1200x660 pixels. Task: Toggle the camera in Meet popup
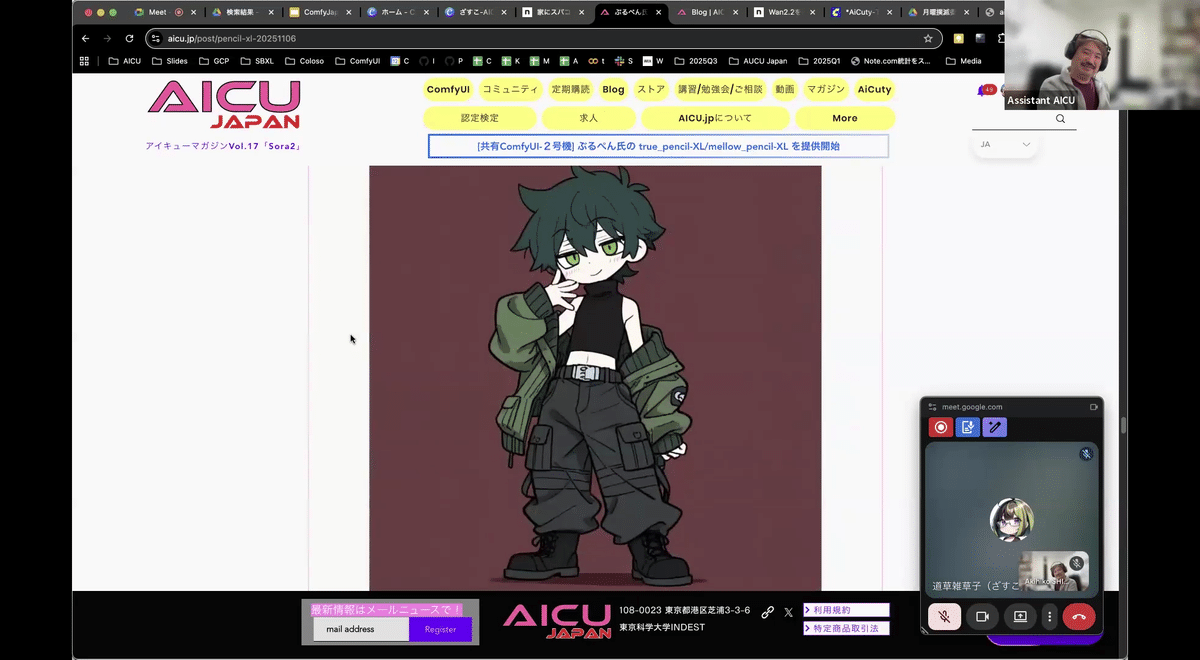(982, 617)
